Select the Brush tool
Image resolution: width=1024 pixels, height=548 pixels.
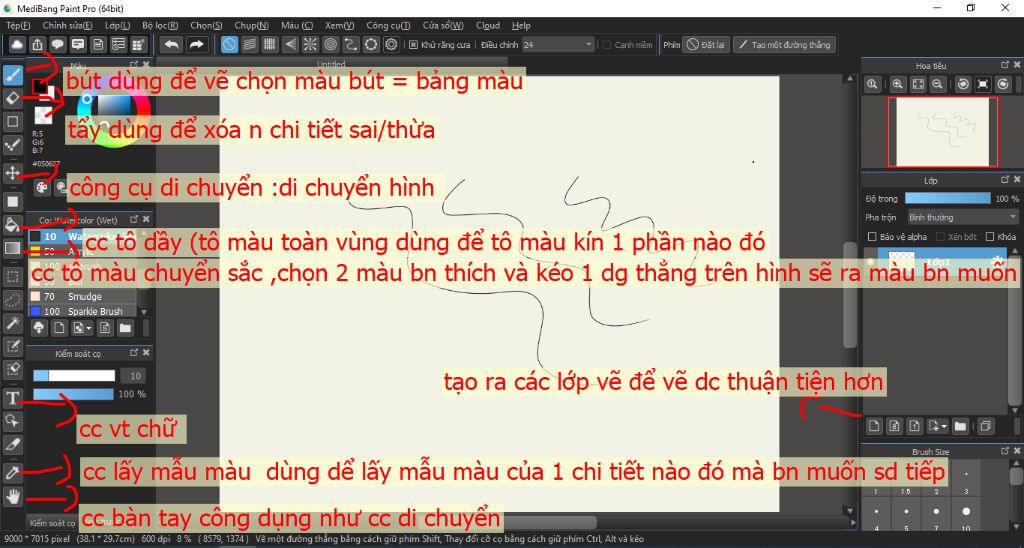coord(12,76)
